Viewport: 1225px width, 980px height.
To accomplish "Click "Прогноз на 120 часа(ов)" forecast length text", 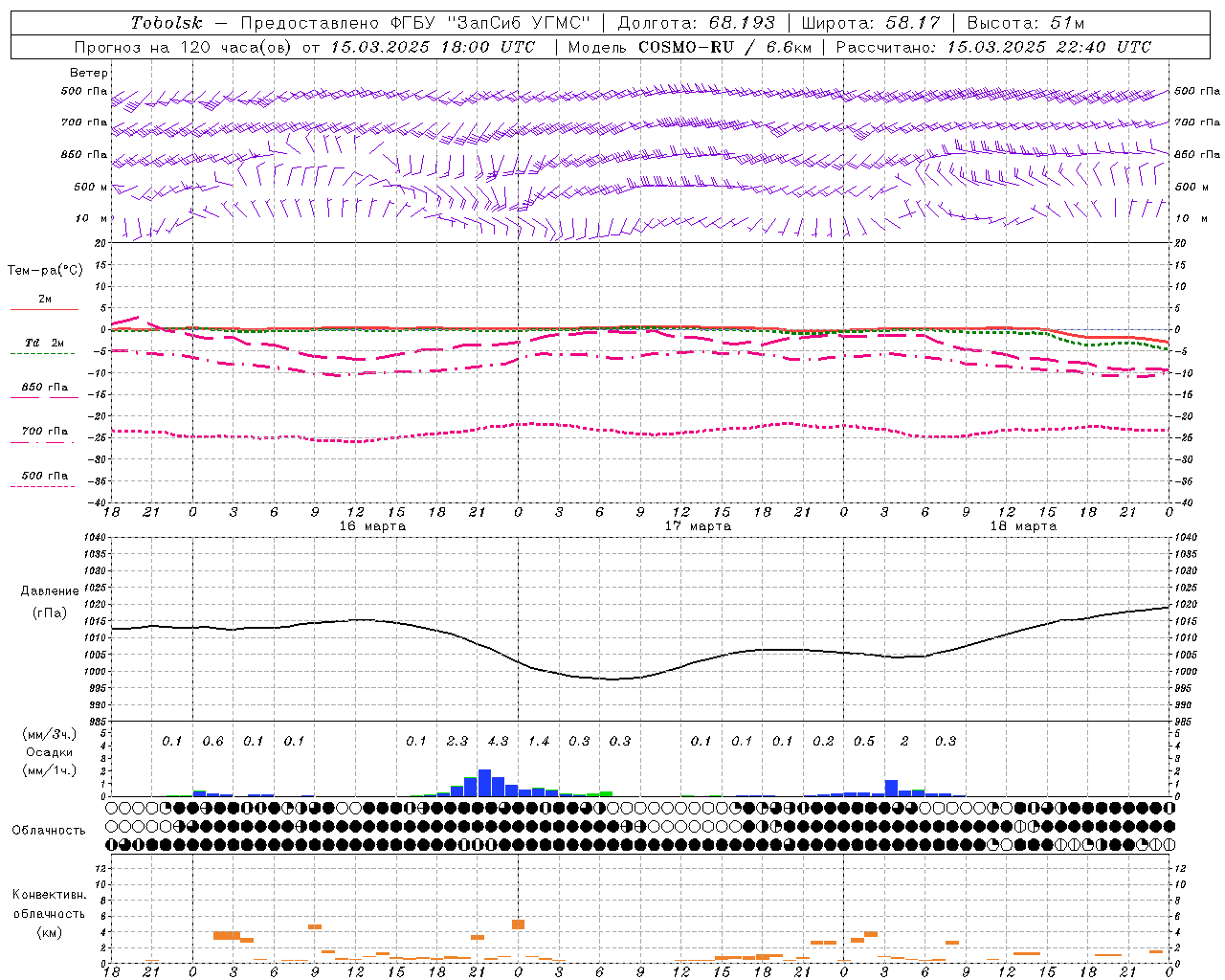I will point(184,47).
